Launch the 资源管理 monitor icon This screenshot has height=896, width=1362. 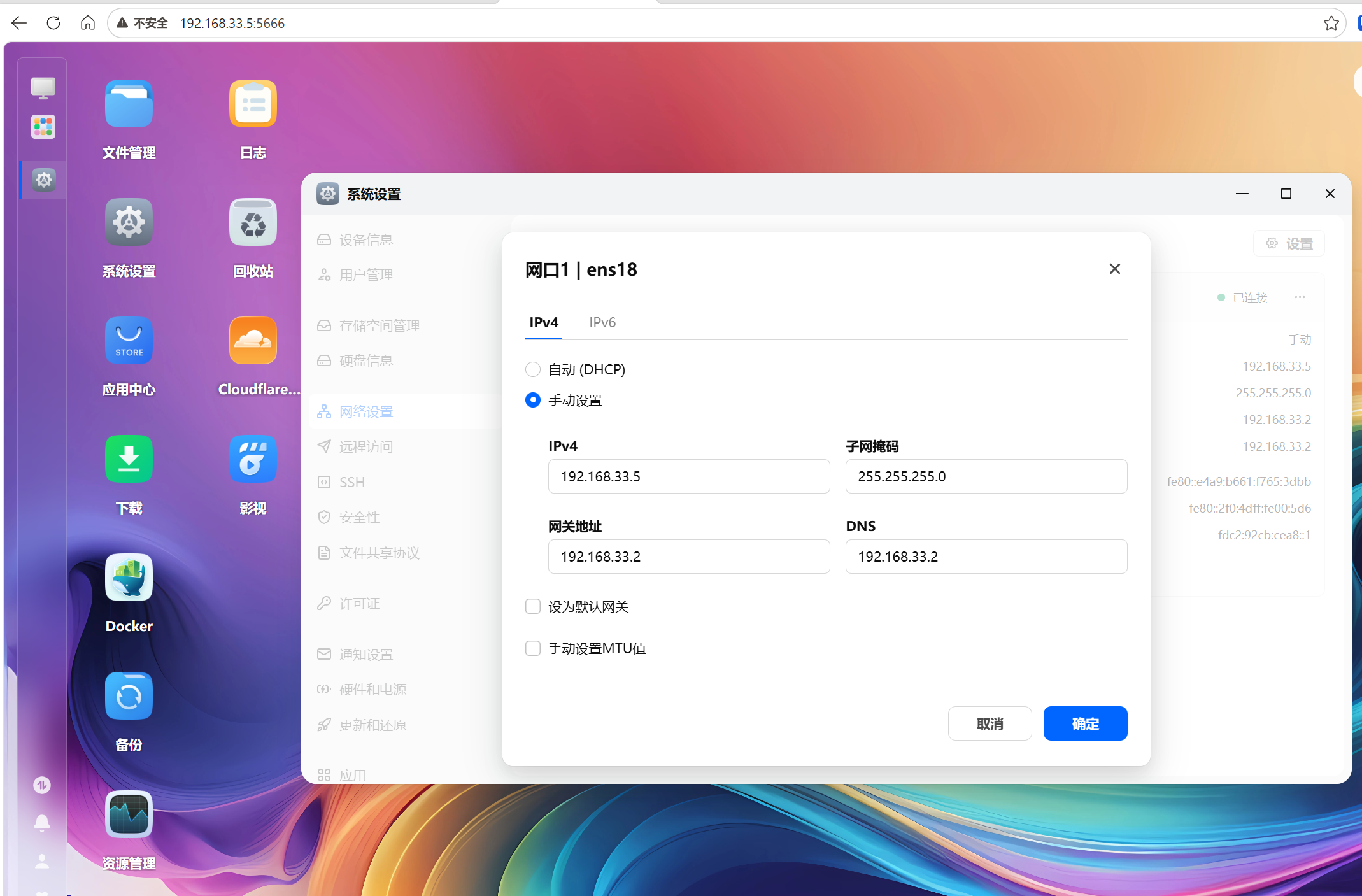pyautogui.click(x=129, y=815)
